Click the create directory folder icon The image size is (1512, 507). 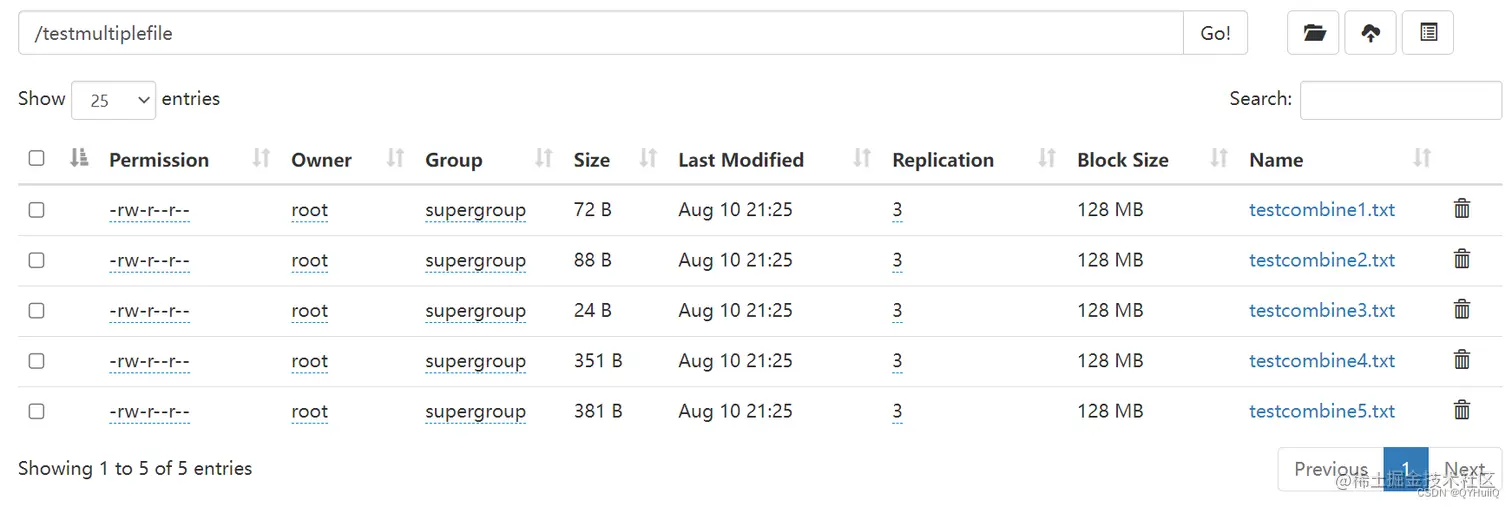point(1313,33)
